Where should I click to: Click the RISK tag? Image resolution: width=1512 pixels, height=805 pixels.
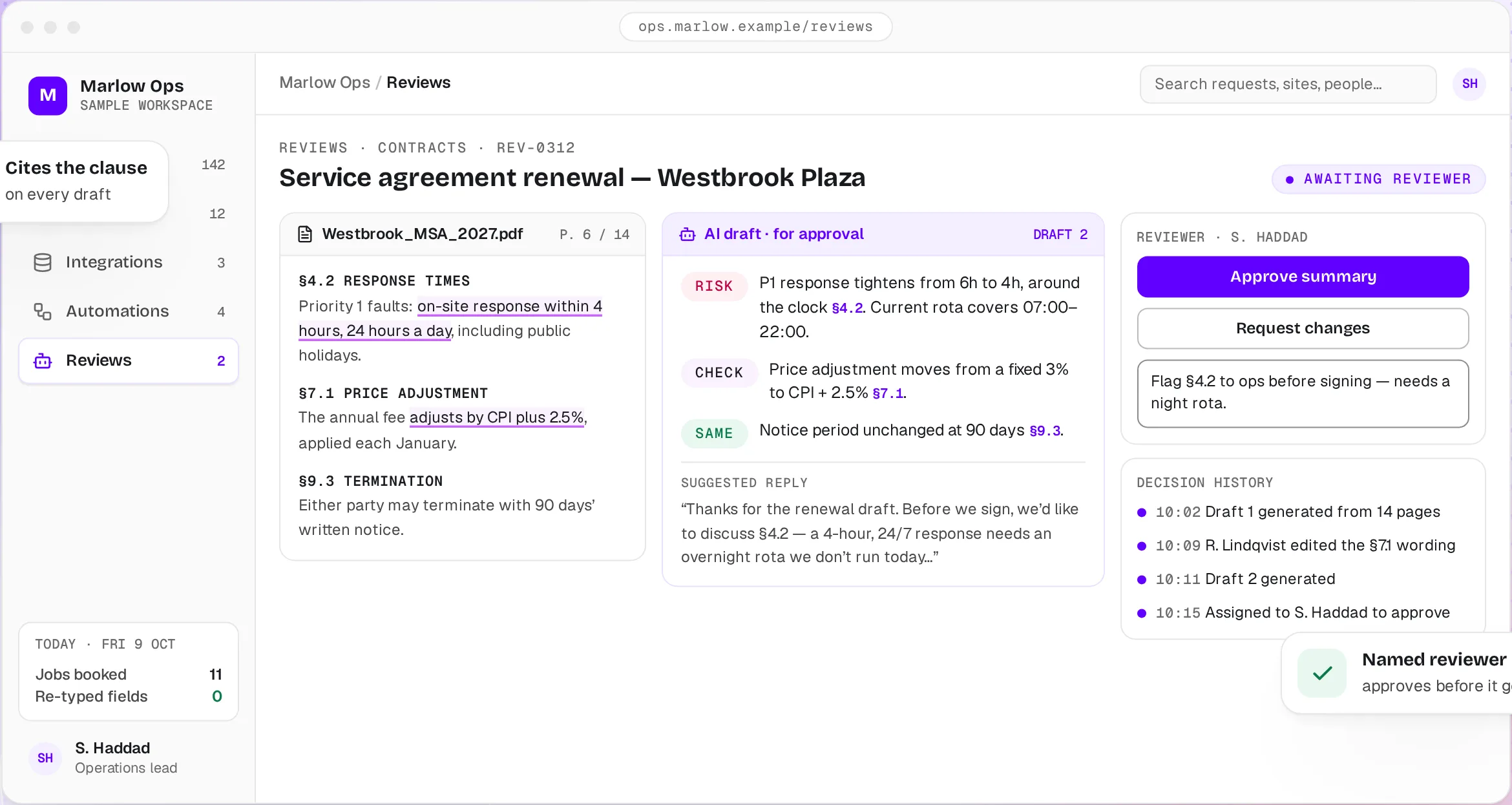click(x=714, y=286)
